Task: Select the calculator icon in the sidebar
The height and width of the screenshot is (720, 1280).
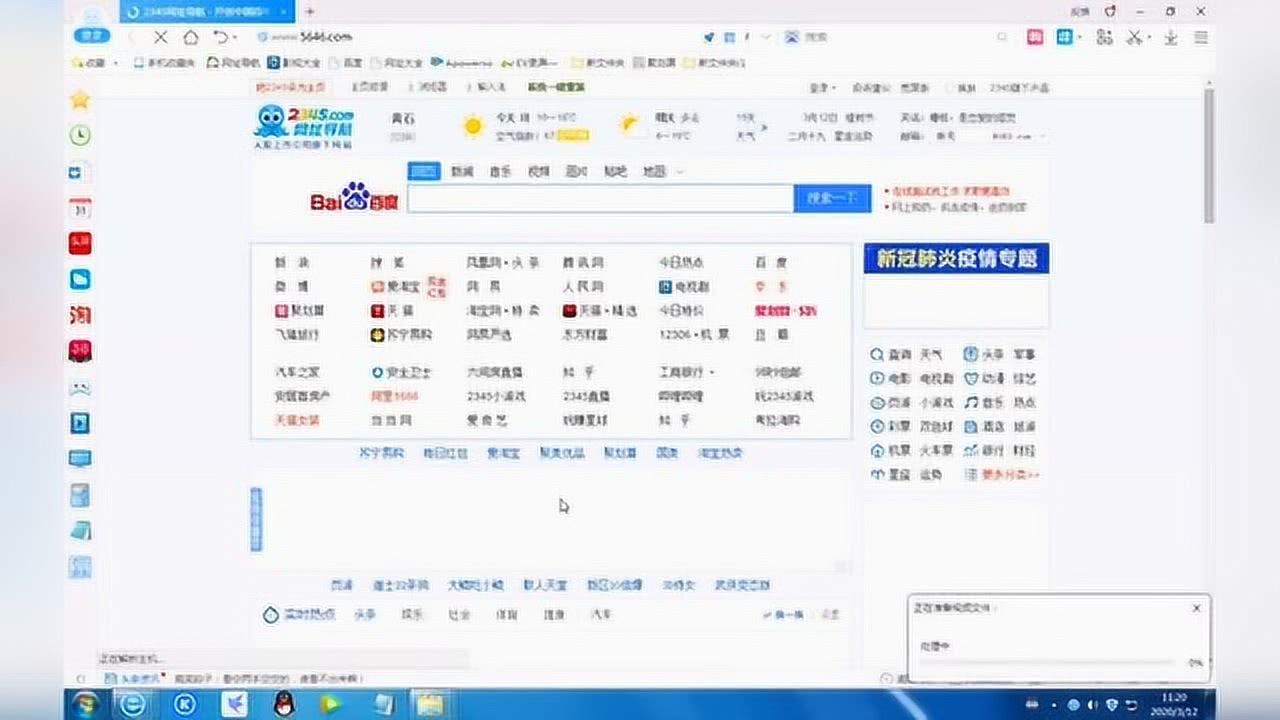Action: coord(80,495)
